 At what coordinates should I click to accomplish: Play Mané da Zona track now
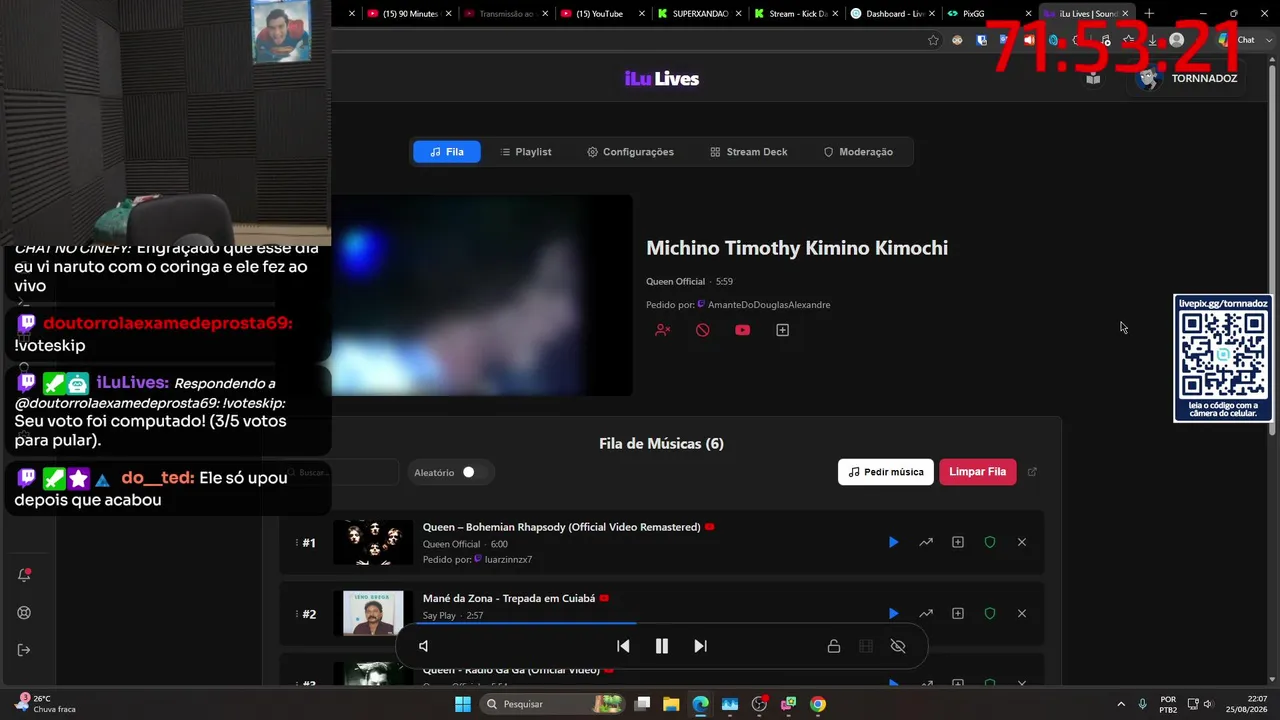(893, 613)
